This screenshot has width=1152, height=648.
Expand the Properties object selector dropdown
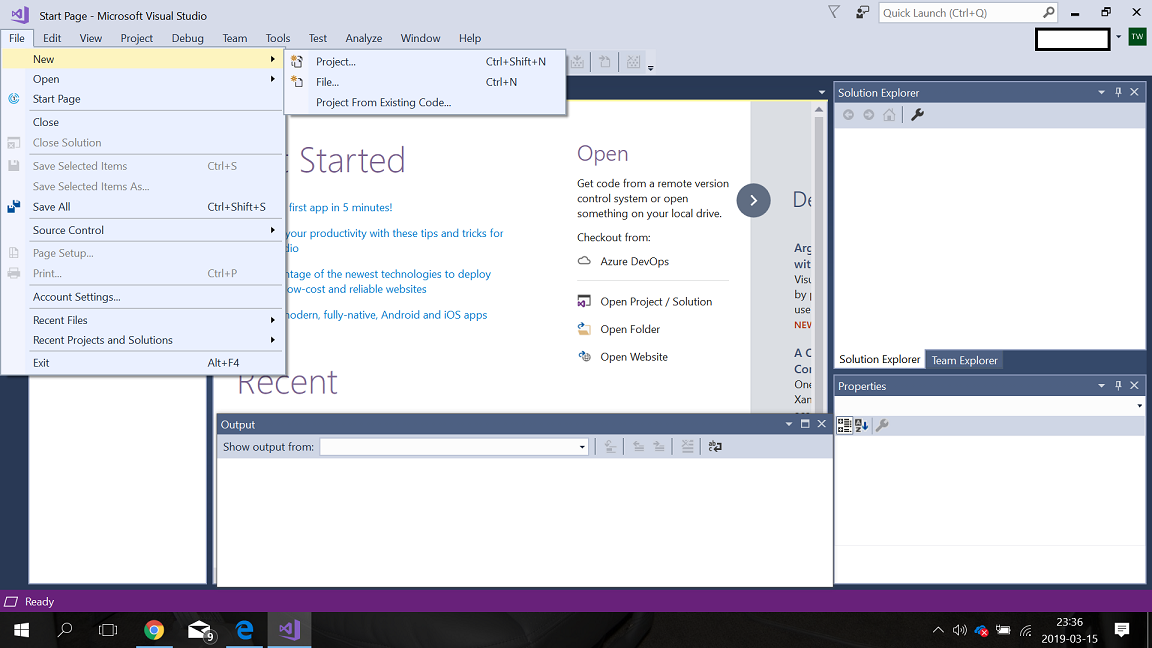coord(1140,406)
